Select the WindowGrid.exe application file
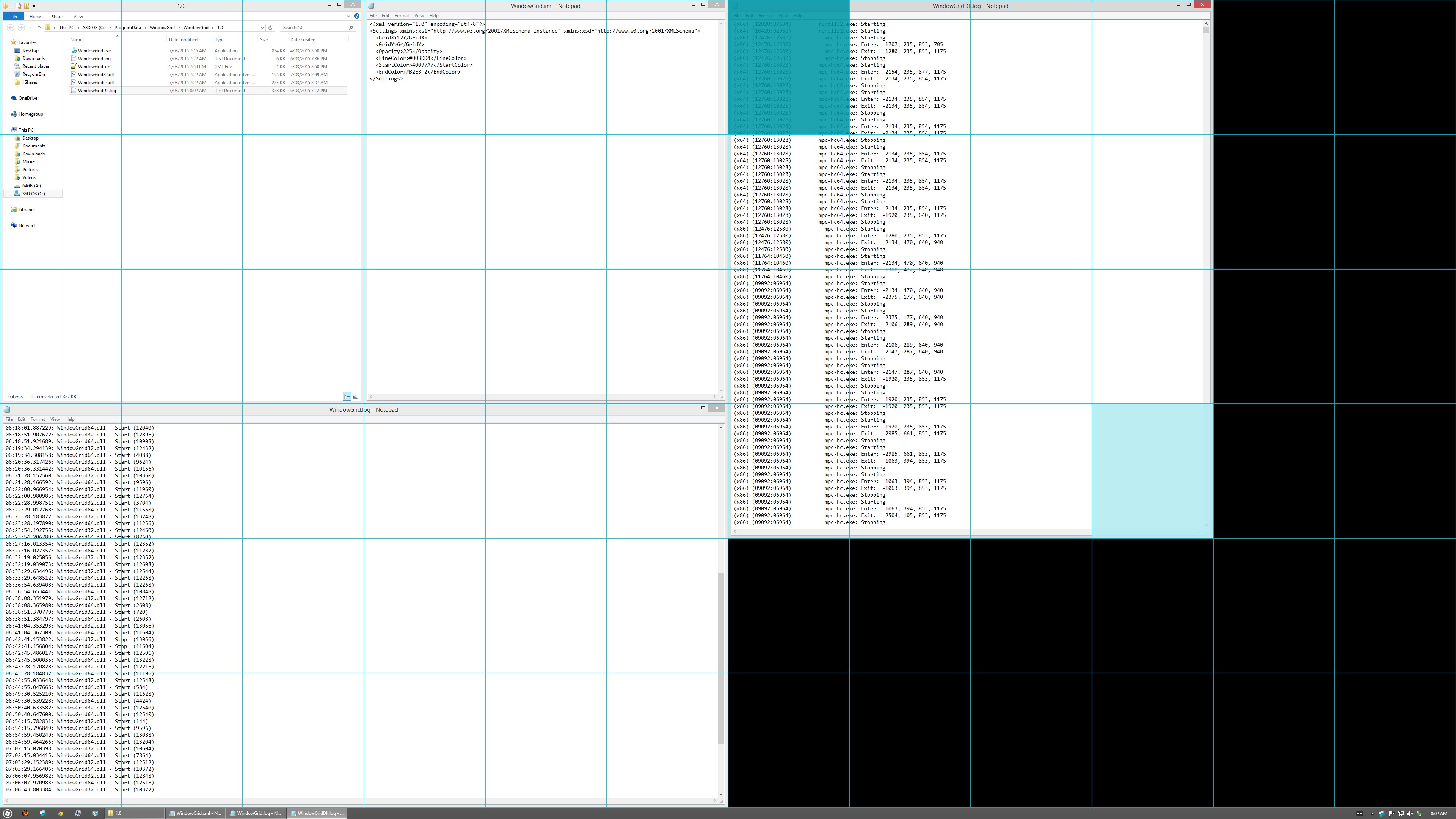The height and width of the screenshot is (819, 1456). click(x=94, y=51)
